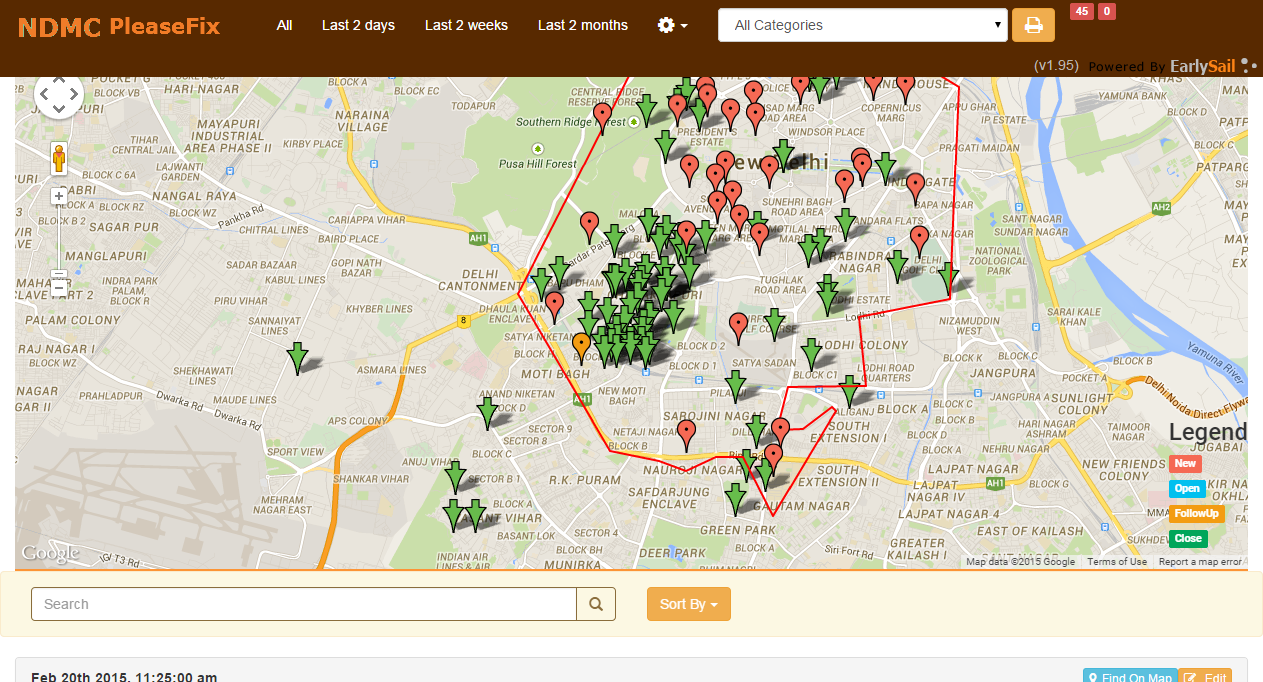Screen dimensions: 1263x682
Task: Click the red 0 count badge
Action: click(x=1107, y=12)
